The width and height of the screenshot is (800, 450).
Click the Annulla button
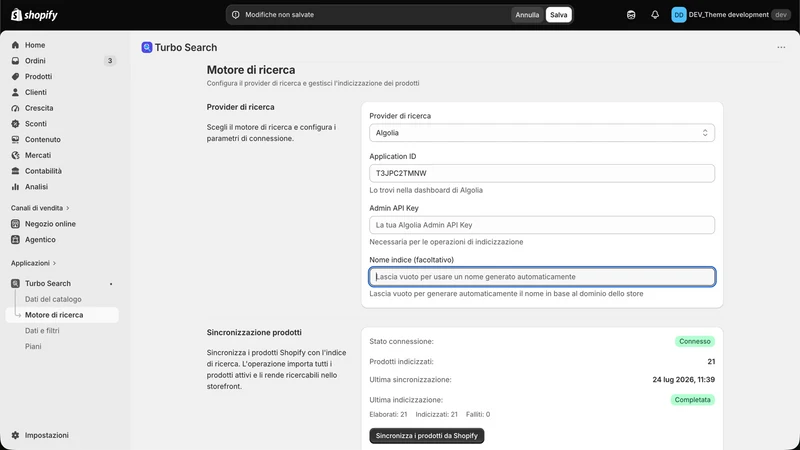527,15
